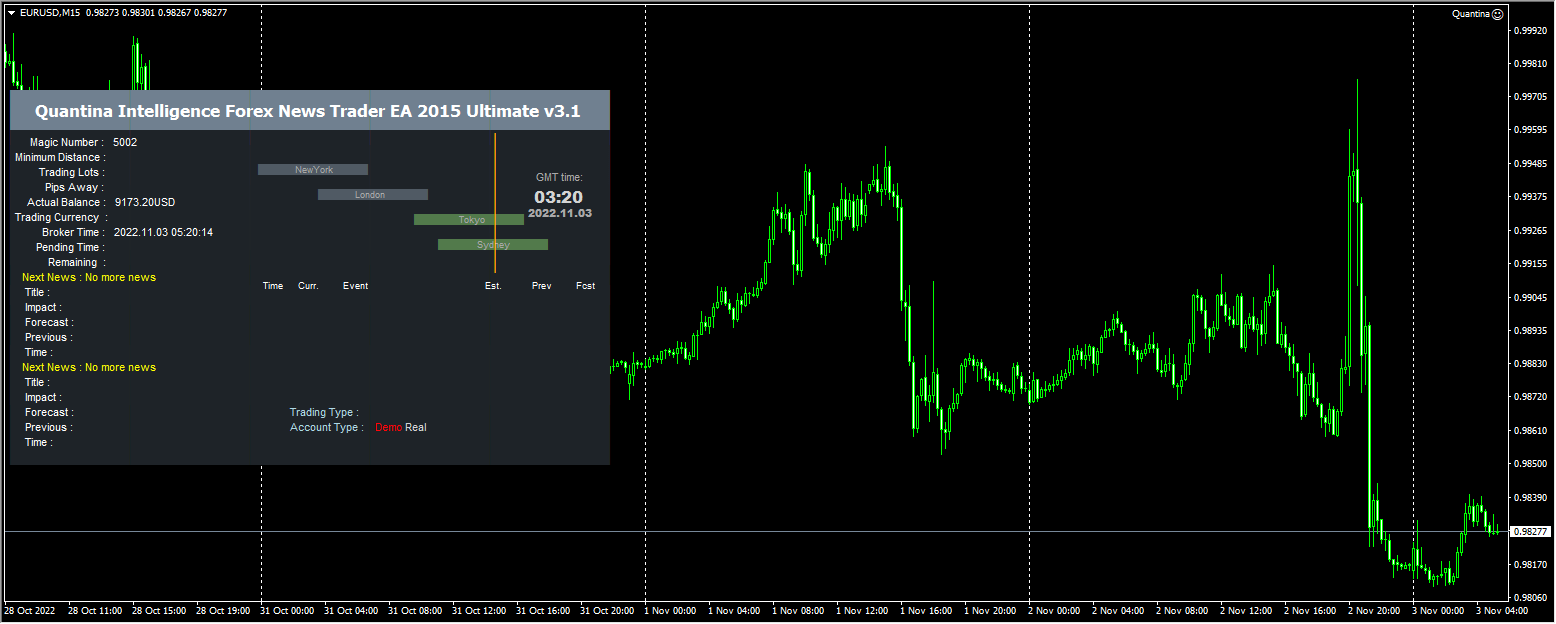Click the Broker Time label

[x=73, y=232]
